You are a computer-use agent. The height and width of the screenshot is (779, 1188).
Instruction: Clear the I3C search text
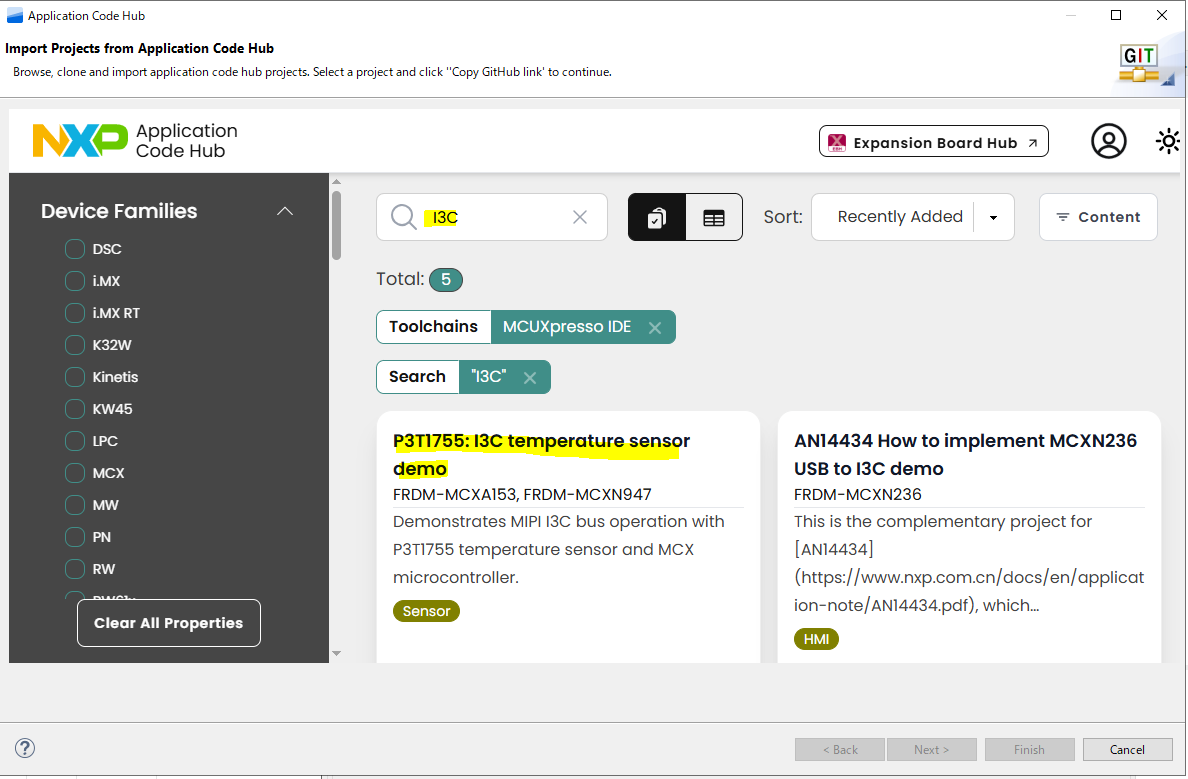580,217
